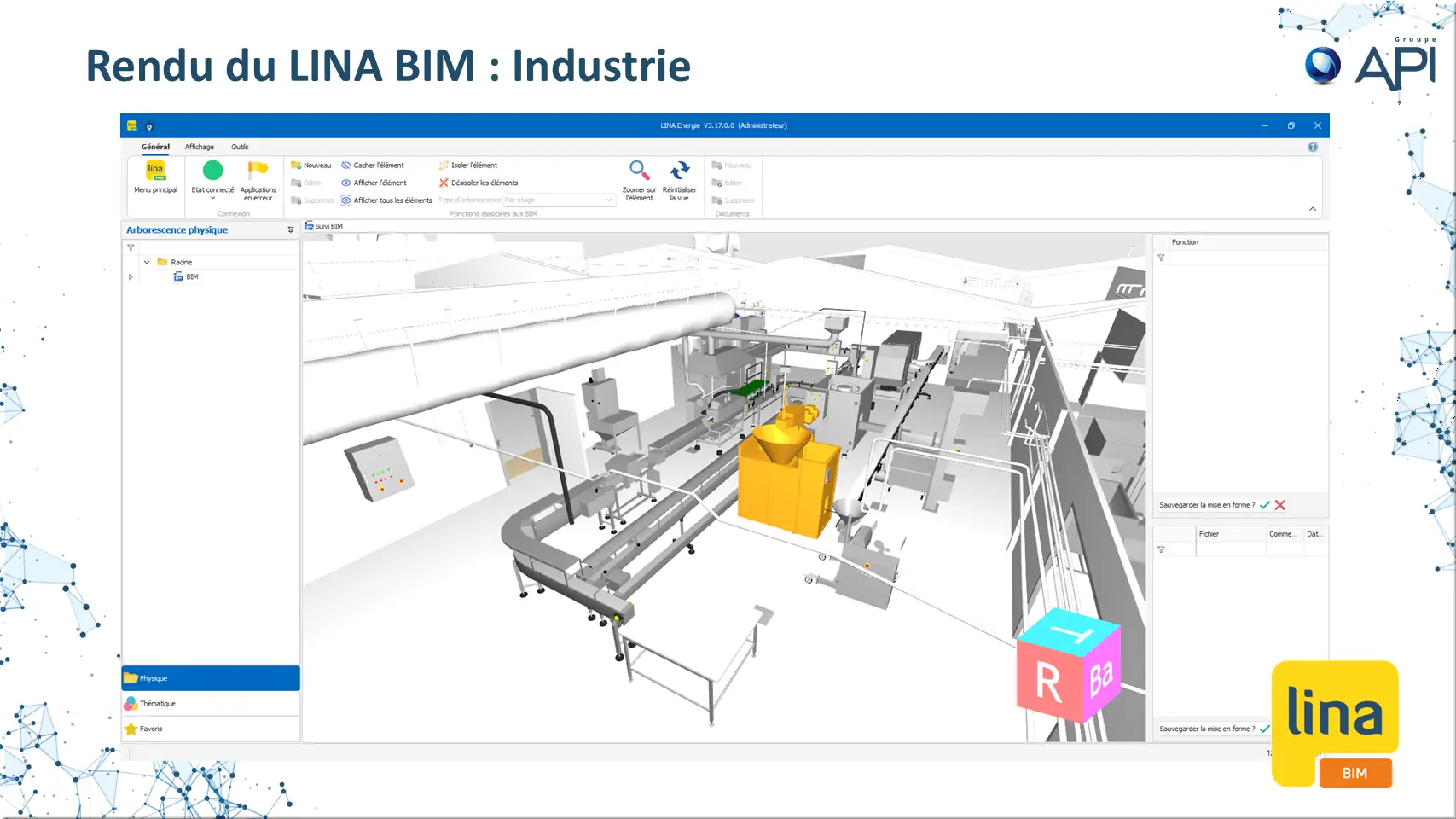Screen dimensions: 1456x819
Task: Click the cyan top face of view cube
Action: point(1069,631)
